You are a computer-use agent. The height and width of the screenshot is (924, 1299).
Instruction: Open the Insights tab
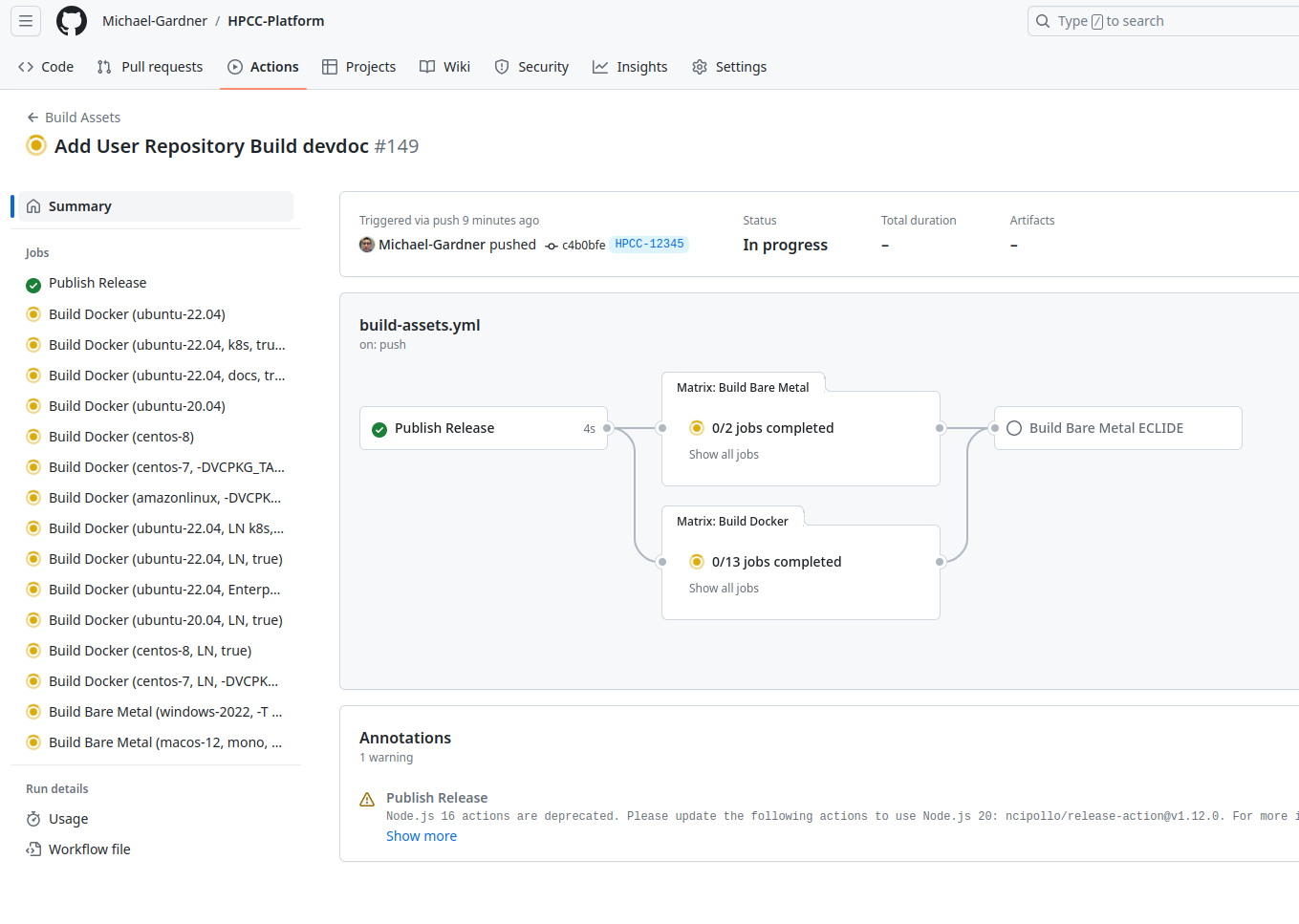pos(630,67)
